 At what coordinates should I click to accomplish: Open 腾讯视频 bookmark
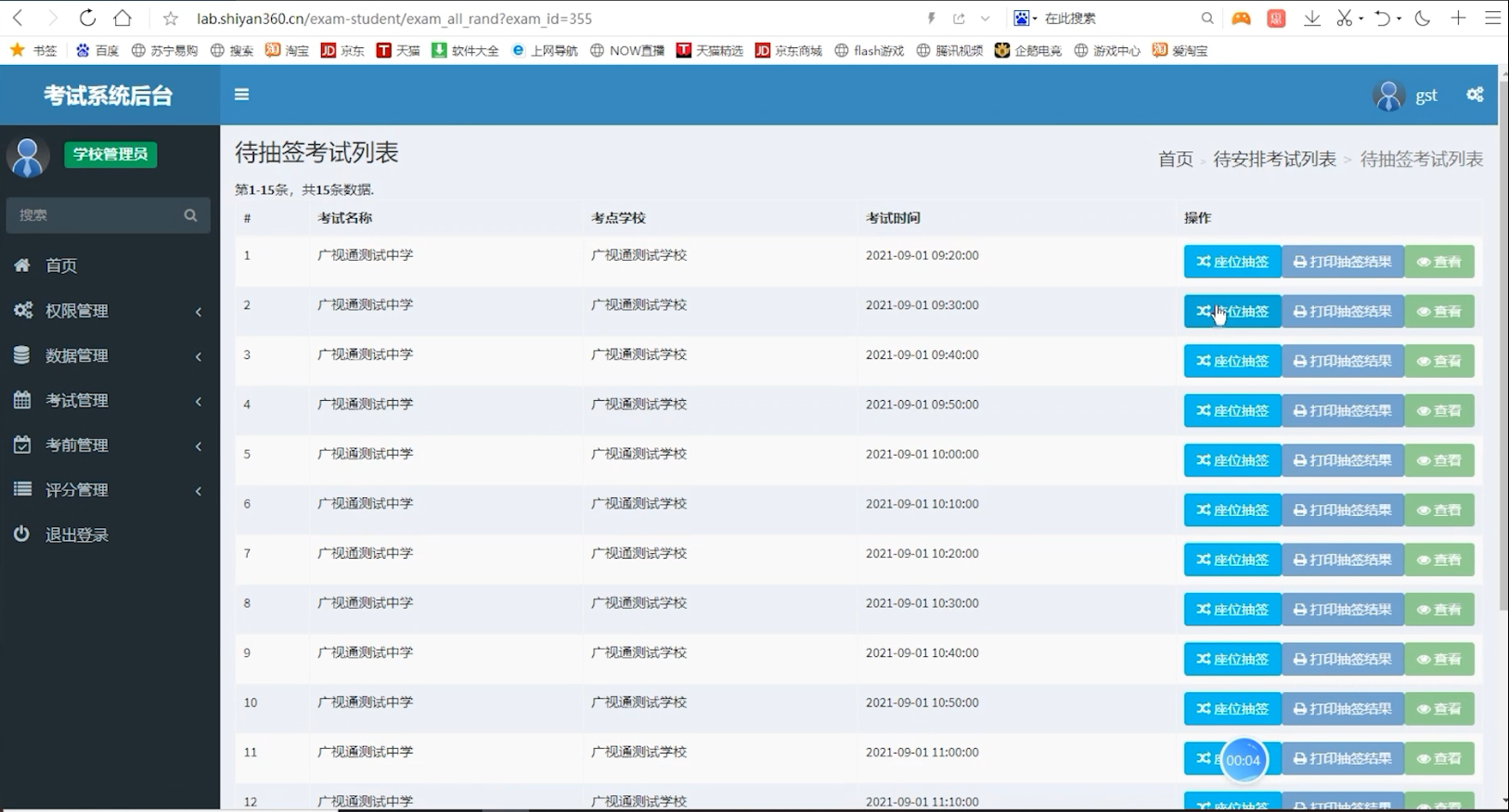coord(949,51)
